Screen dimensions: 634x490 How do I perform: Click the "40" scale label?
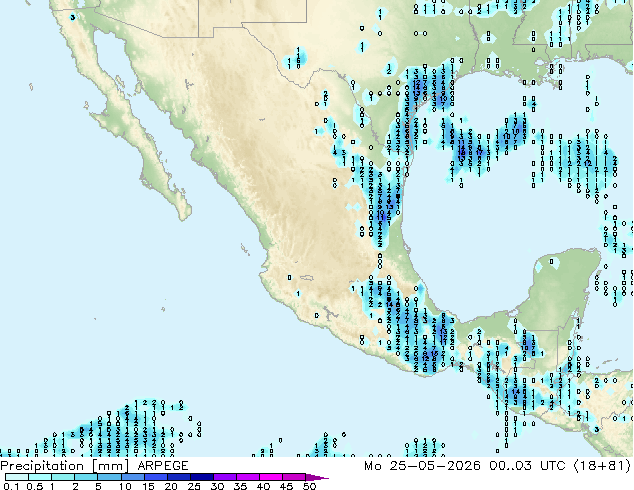(x=263, y=486)
